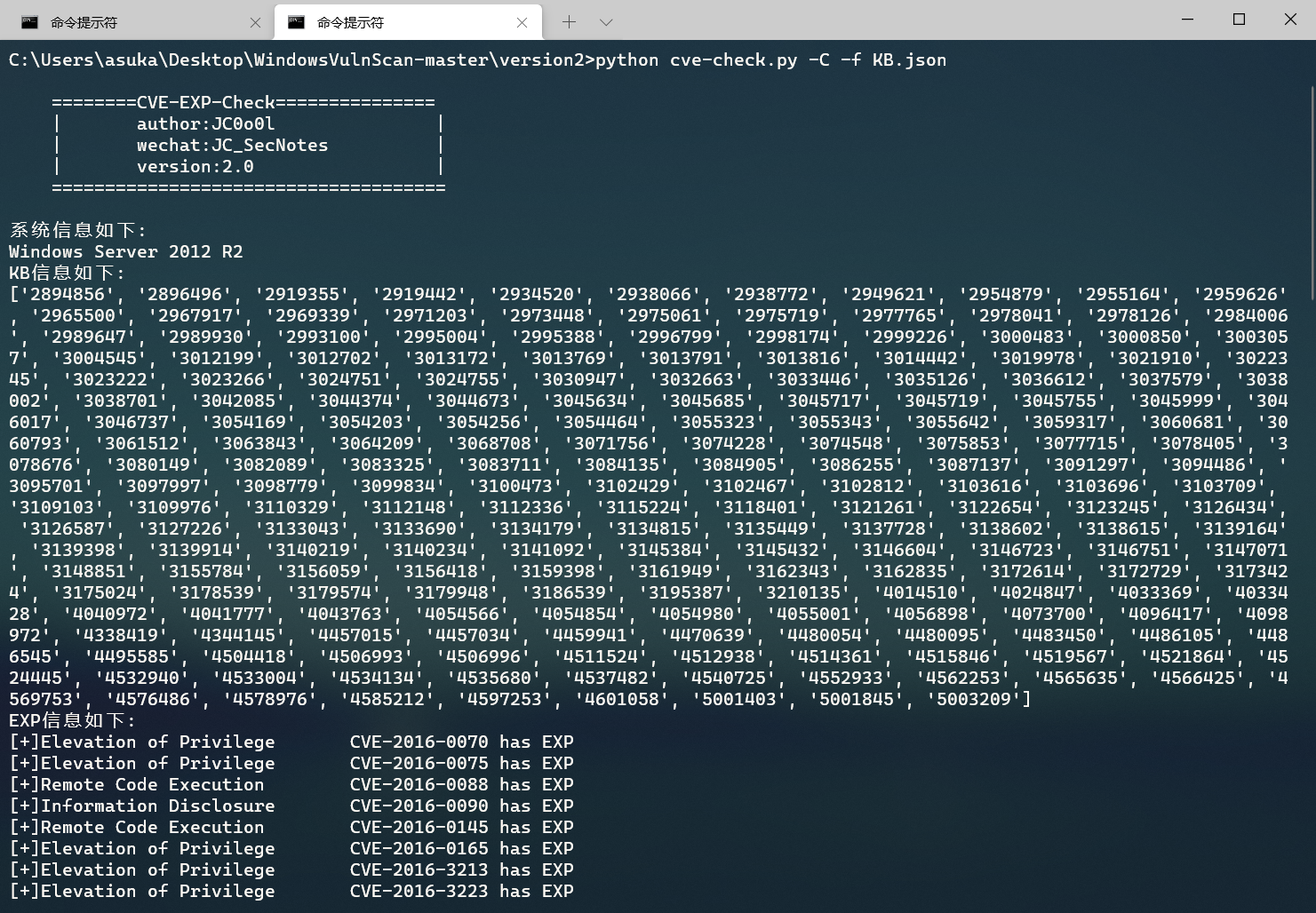Viewport: 1316px width, 913px height.
Task: Click the cmd icon on first tab
Action: 29,22
